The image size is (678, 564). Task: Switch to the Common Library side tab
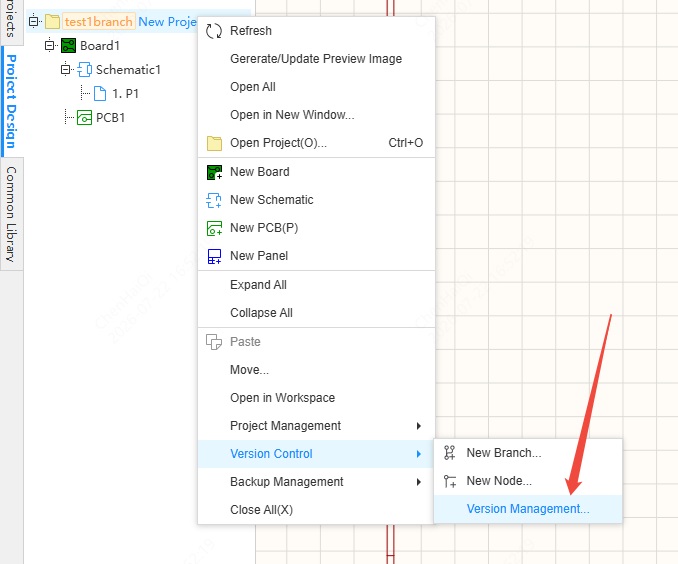pyautogui.click(x=11, y=214)
